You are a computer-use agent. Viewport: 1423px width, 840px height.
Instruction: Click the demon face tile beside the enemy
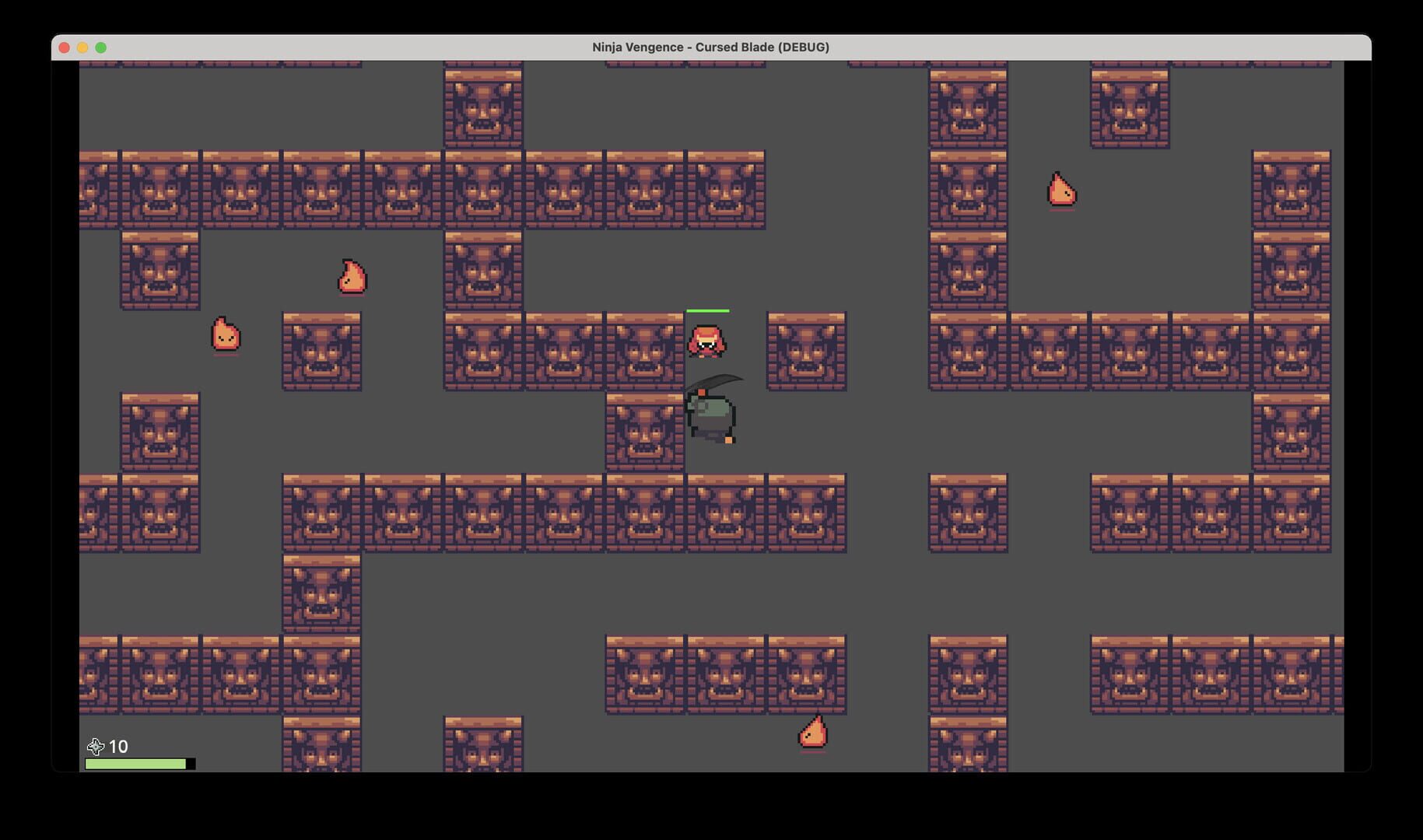click(805, 352)
